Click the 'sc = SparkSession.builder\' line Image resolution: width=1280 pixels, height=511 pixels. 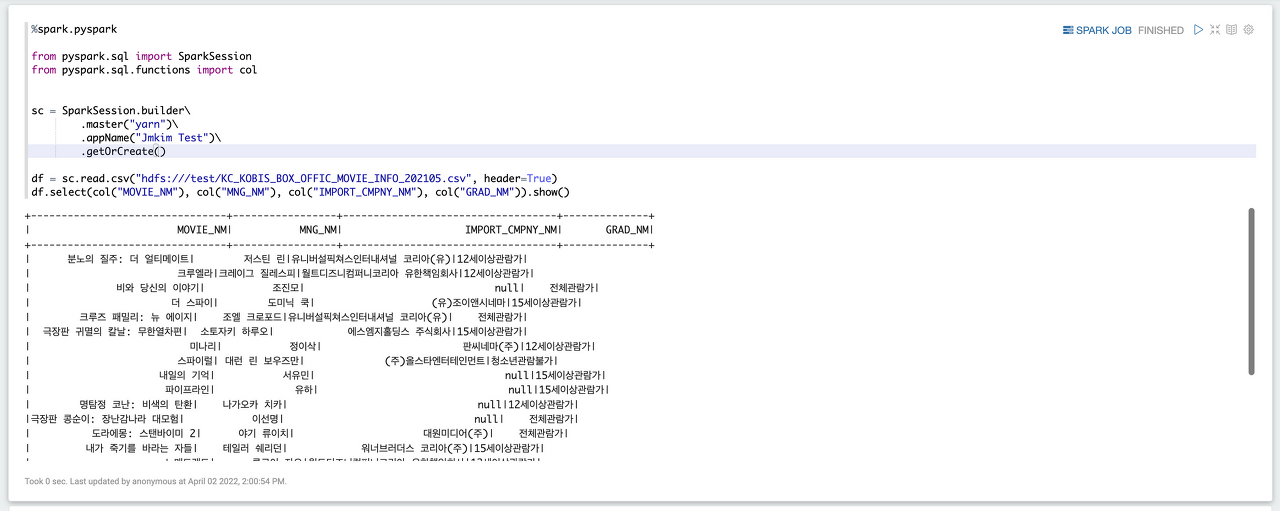[x=110, y=110]
